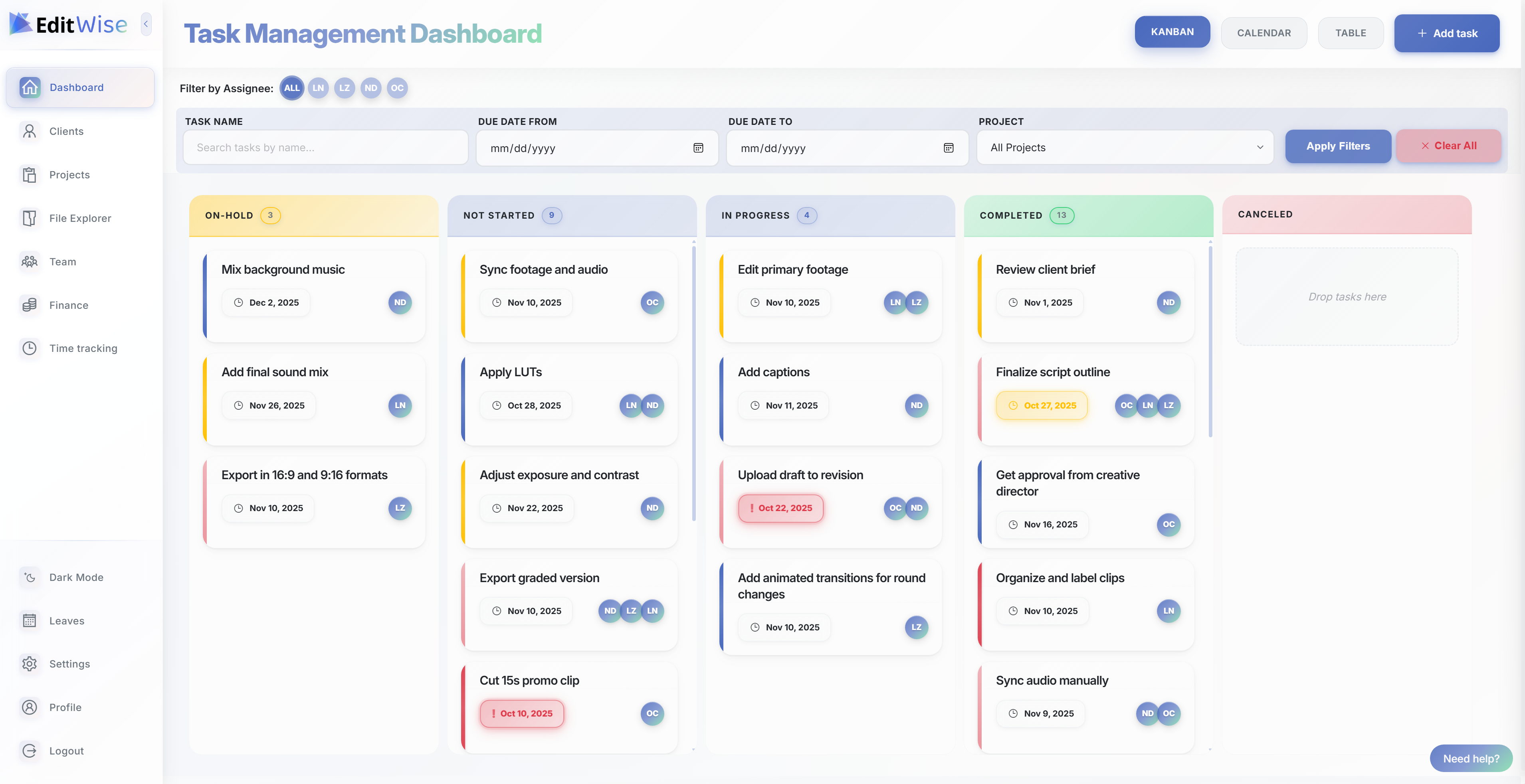Viewport: 1525px width, 784px height.
Task: Enable Dark Mode
Action: click(x=76, y=577)
